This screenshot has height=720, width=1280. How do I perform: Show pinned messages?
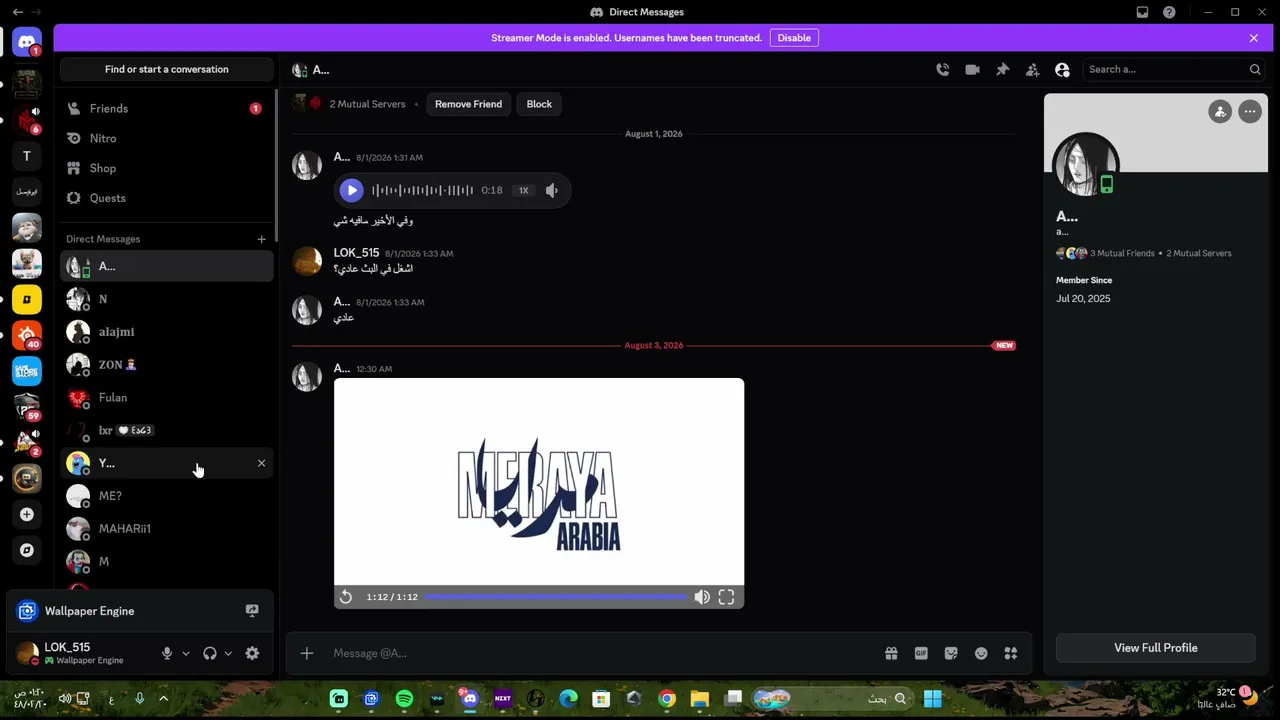1002,69
